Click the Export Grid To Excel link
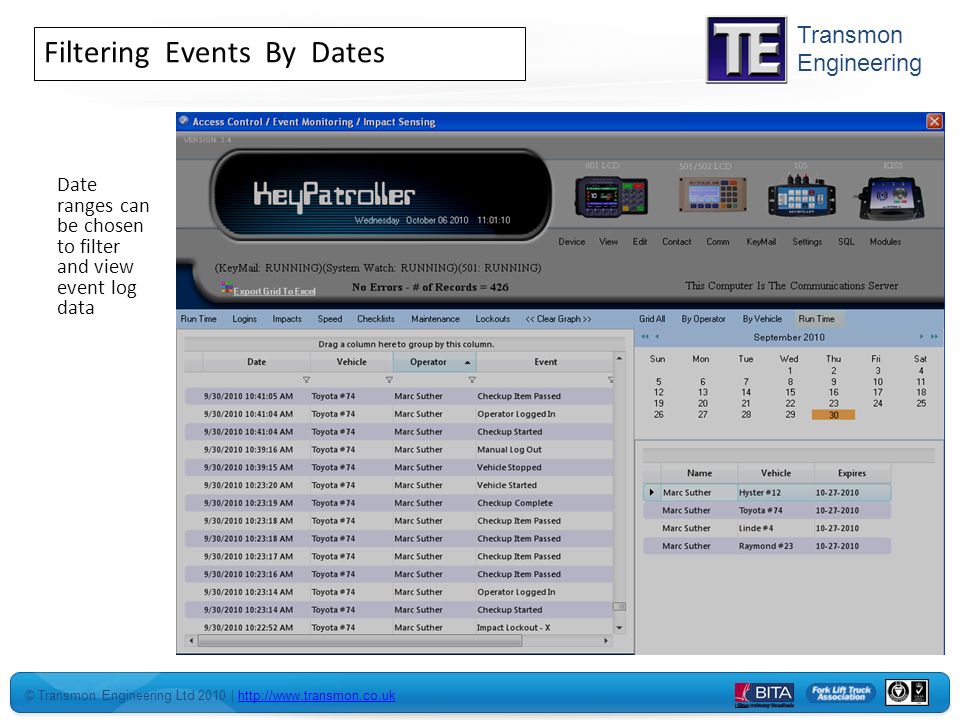This screenshot has width=960, height=720. pos(274,291)
